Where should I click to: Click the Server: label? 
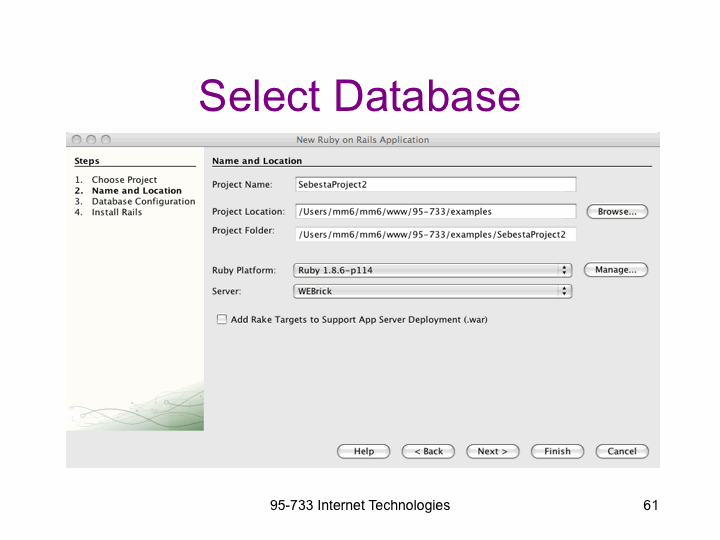[226, 291]
